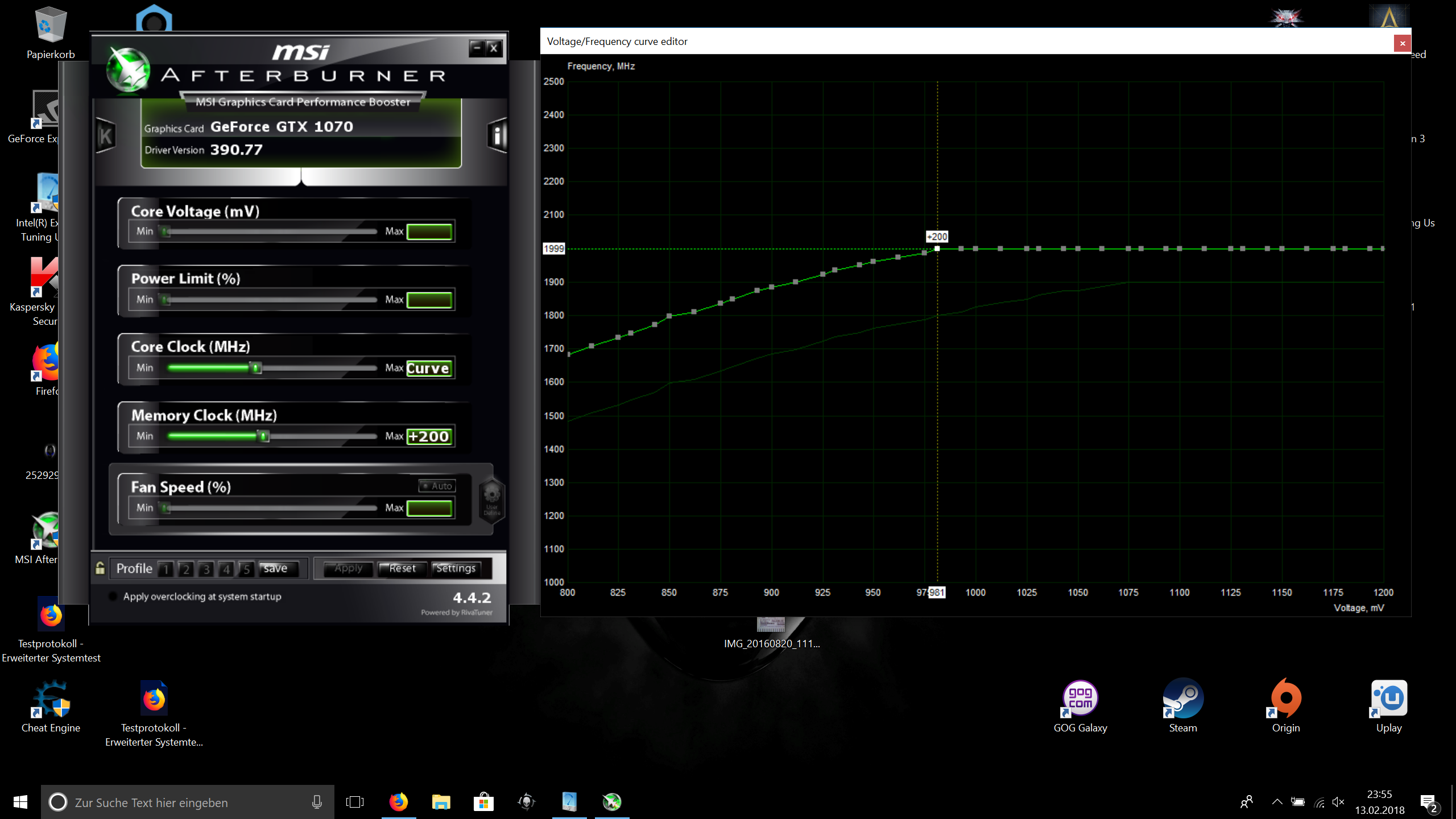
Task: Click the Apply button in Afterburner
Action: pos(348,568)
